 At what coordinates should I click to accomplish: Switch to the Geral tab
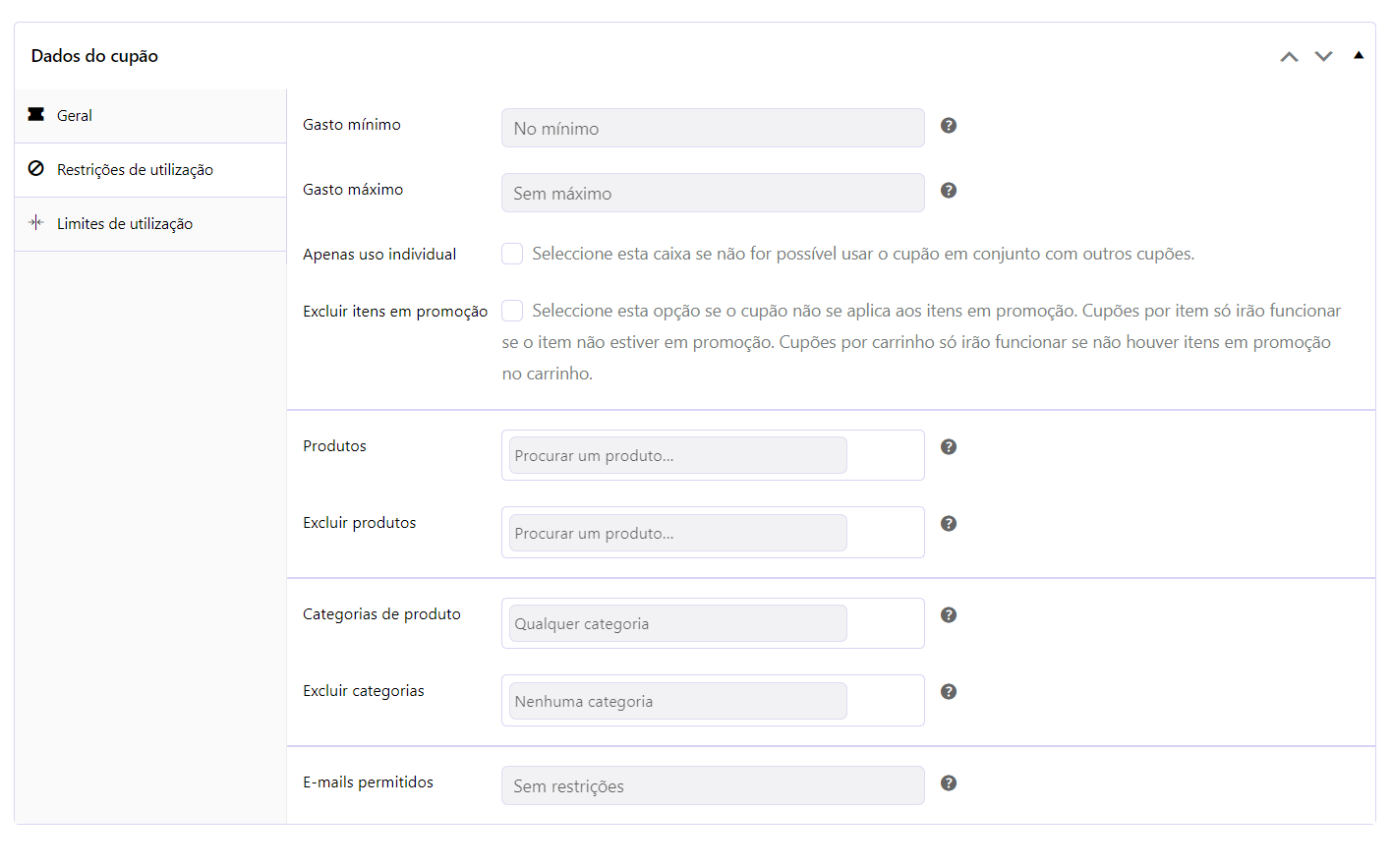point(150,116)
